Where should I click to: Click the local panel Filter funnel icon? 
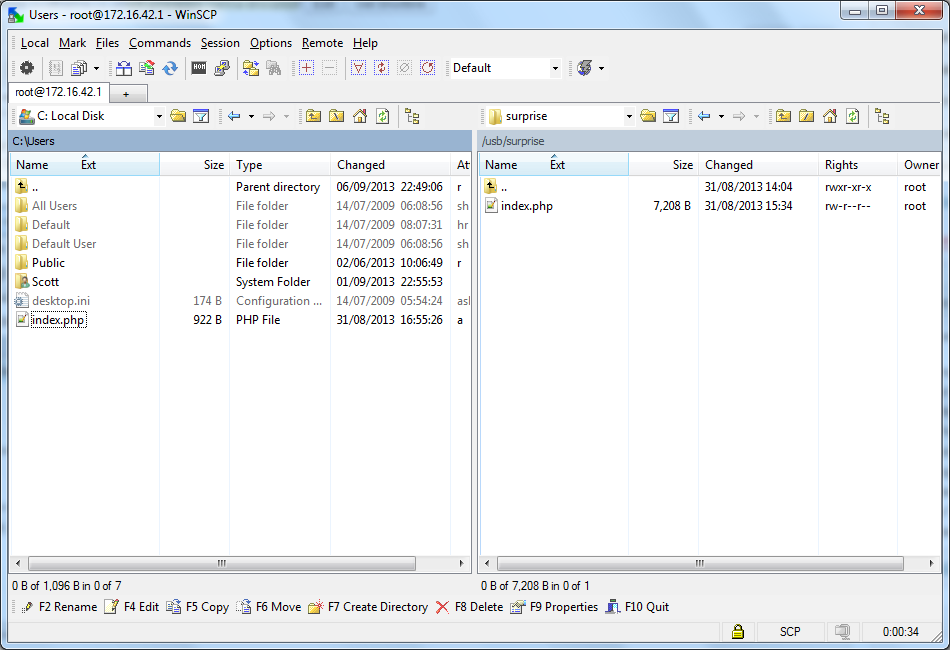click(201, 116)
